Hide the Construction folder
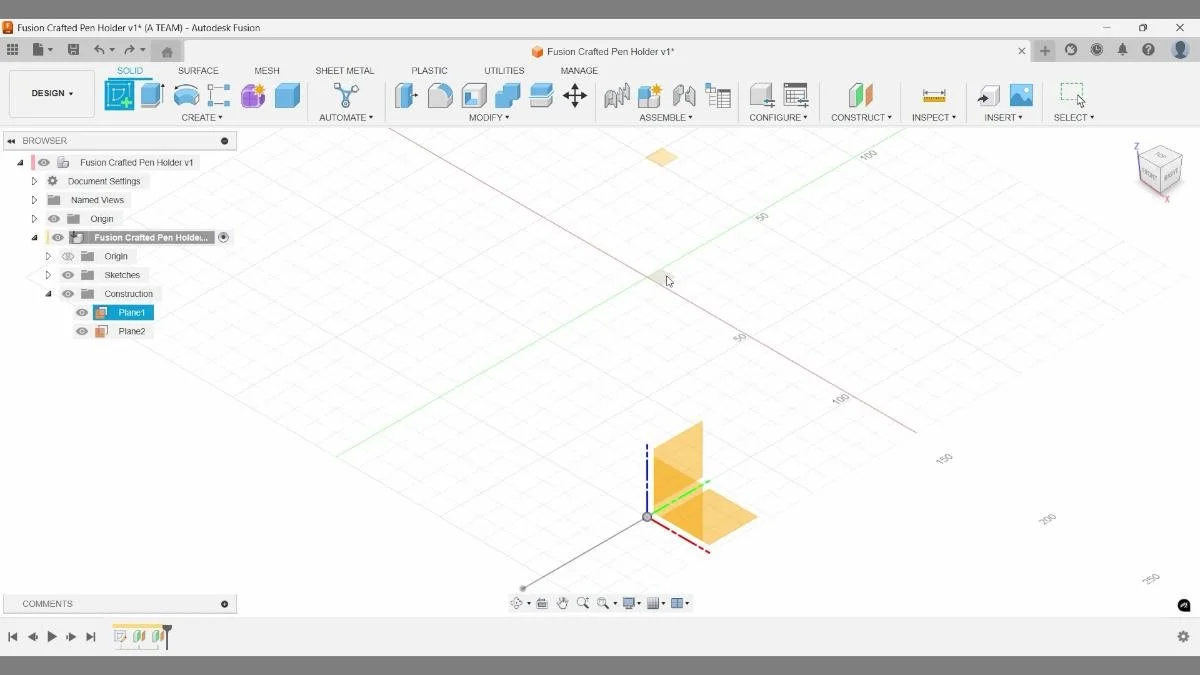 tap(68, 294)
